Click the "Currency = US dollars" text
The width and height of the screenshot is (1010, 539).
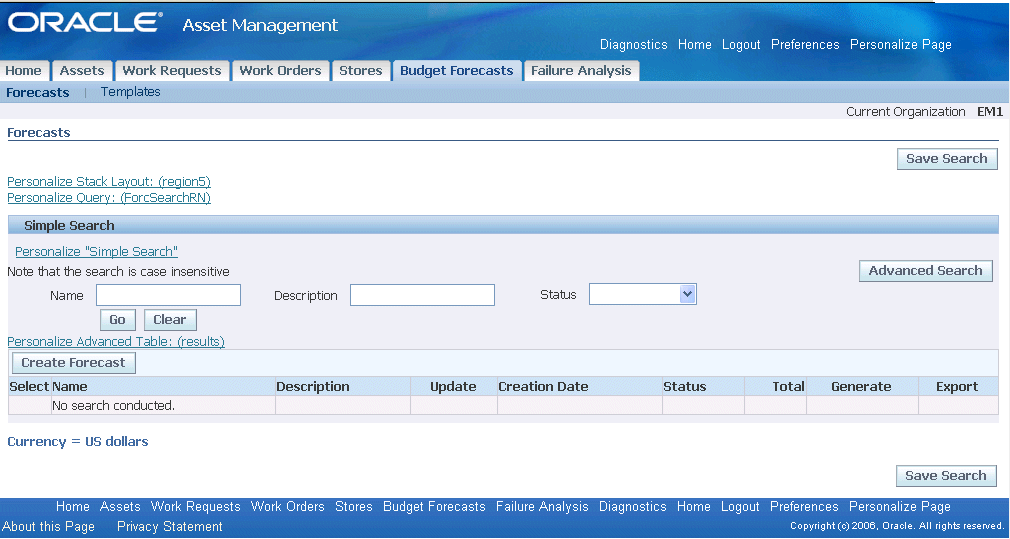click(78, 442)
